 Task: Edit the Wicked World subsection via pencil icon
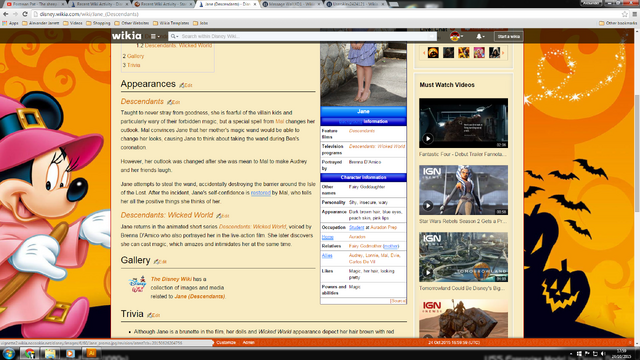[x=223, y=216]
